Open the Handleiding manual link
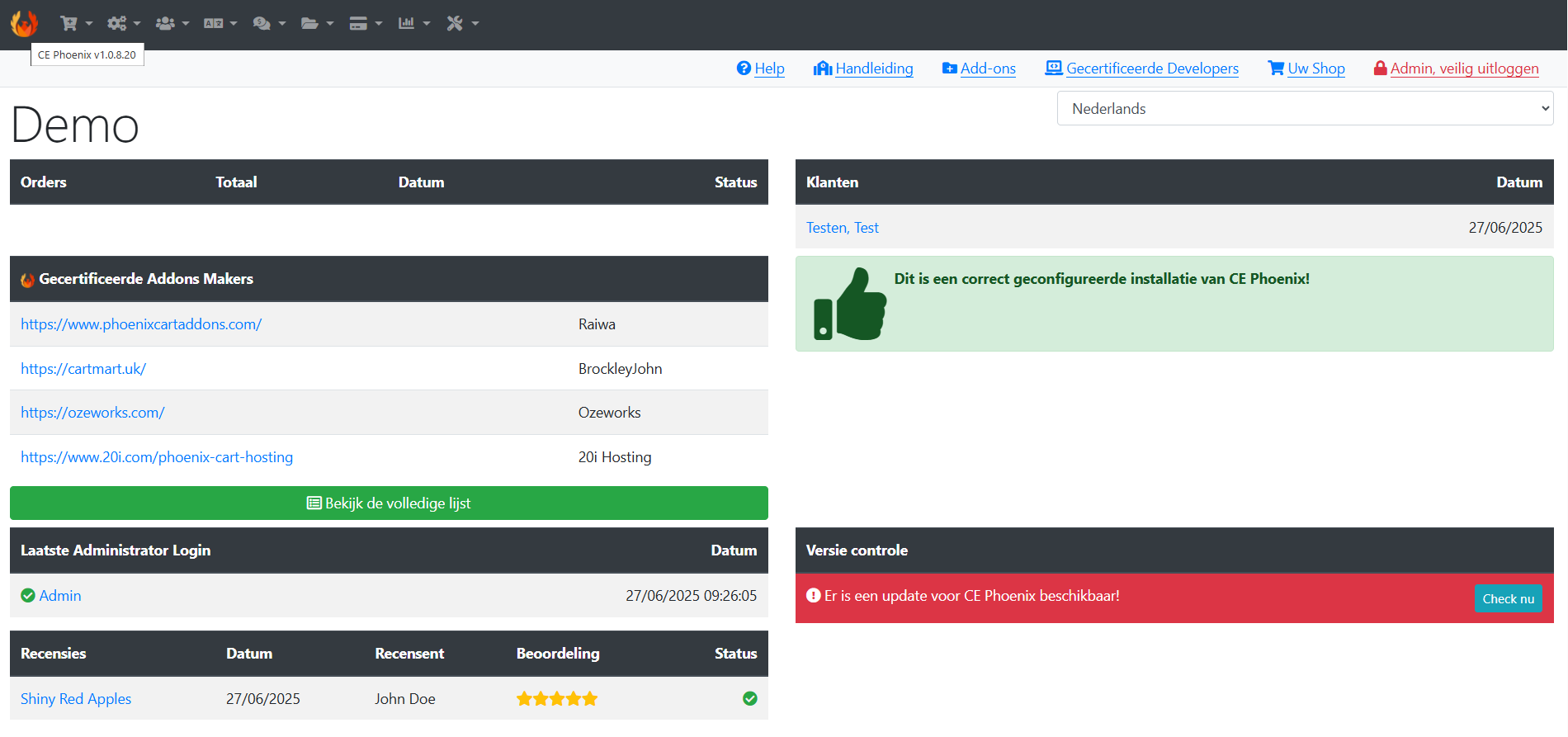 point(863,69)
